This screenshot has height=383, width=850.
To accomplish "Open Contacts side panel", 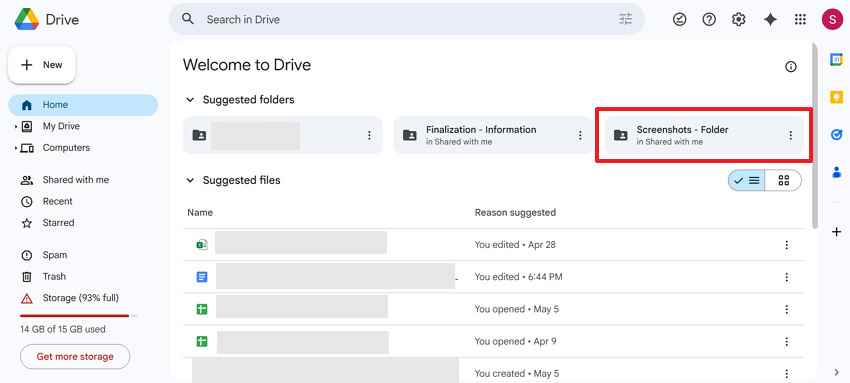I will (x=836, y=172).
